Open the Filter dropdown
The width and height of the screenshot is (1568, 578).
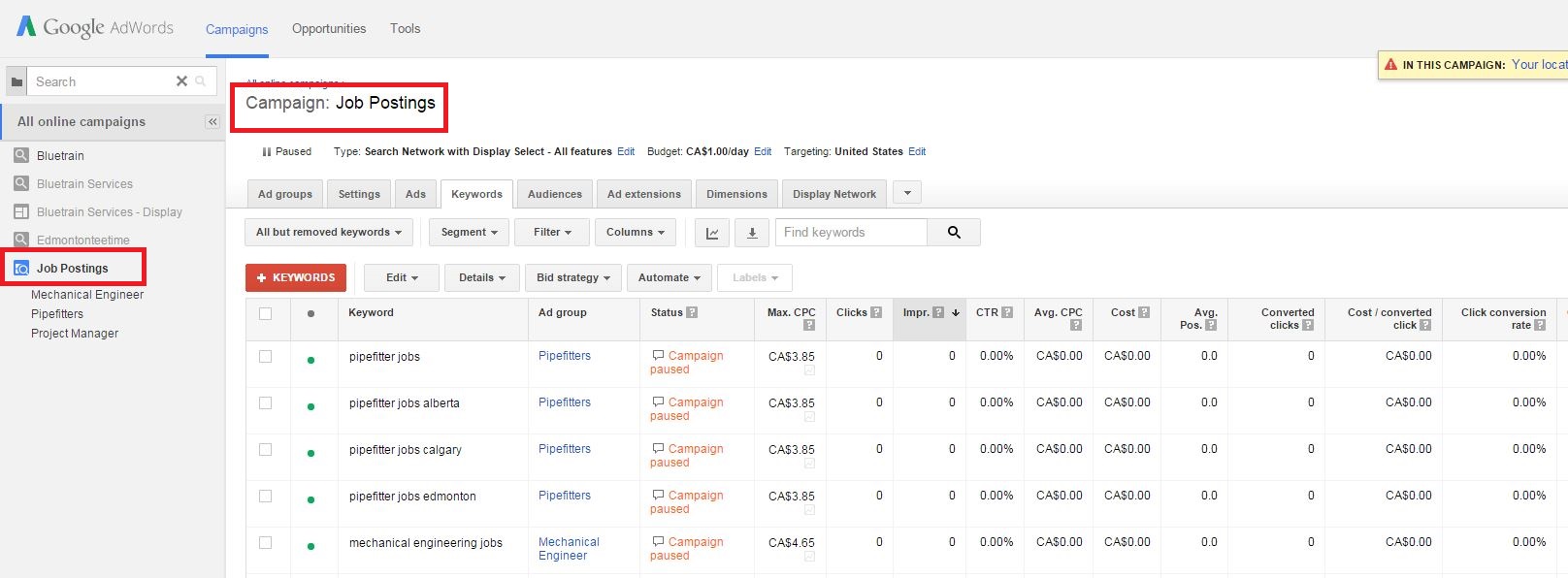pyautogui.click(x=552, y=233)
